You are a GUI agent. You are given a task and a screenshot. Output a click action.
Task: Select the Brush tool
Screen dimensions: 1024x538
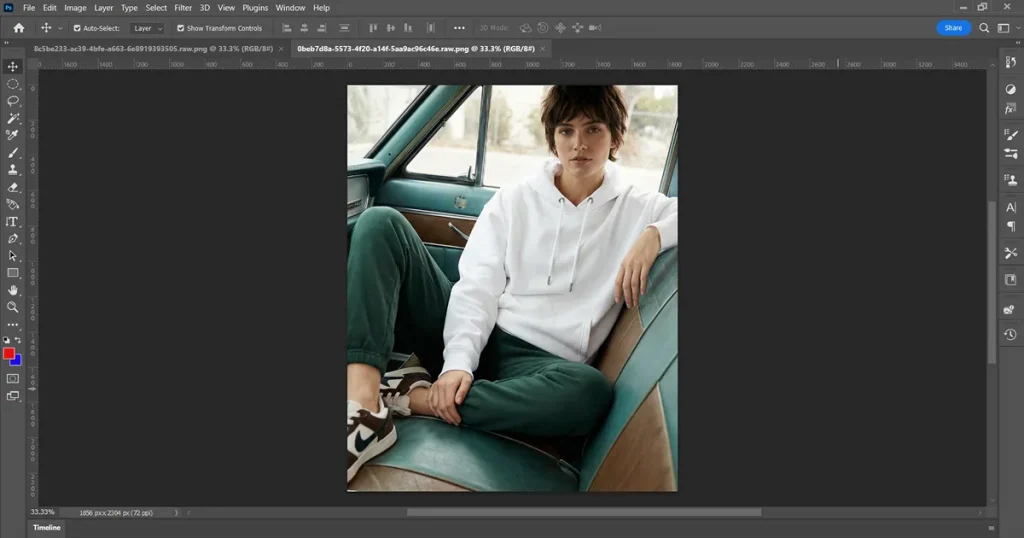pos(13,153)
